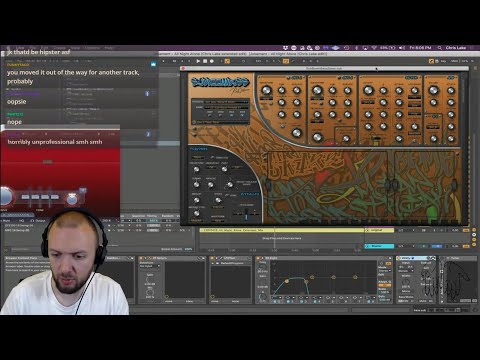Toggle the EQ Eight device activator

(258, 258)
